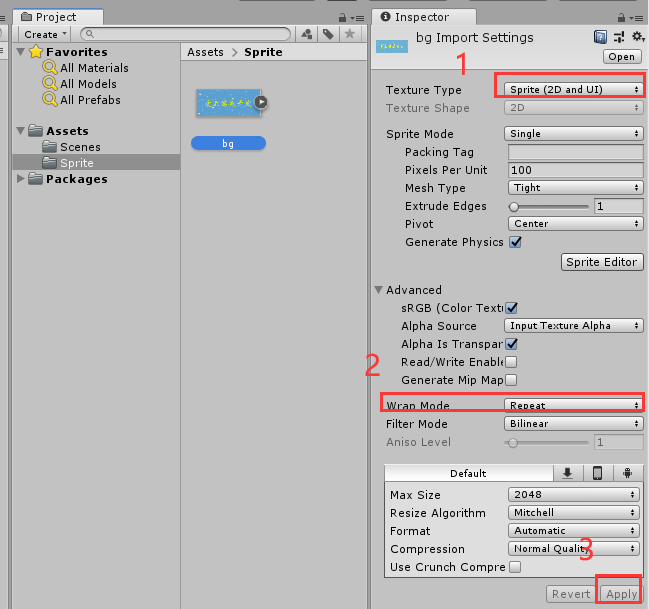Image resolution: width=649 pixels, height=609 pixels.
Task: Click the Pixels Per Unit field
Action: pos(576,170)
